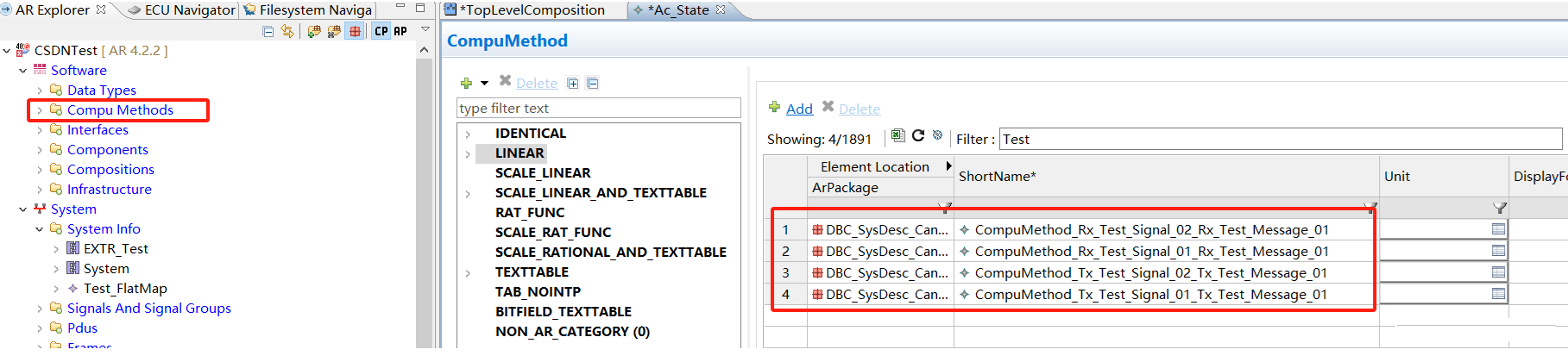Toggle the red grid icon button

click(355, 32)
